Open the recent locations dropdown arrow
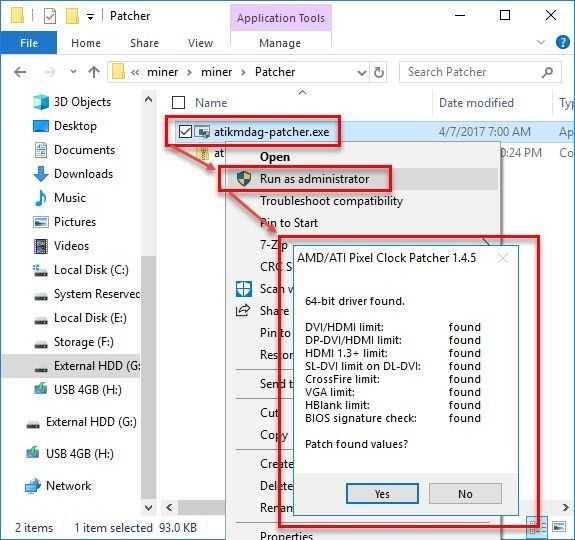The width and height of the screenshot is (575, 540). coord(73,71)
